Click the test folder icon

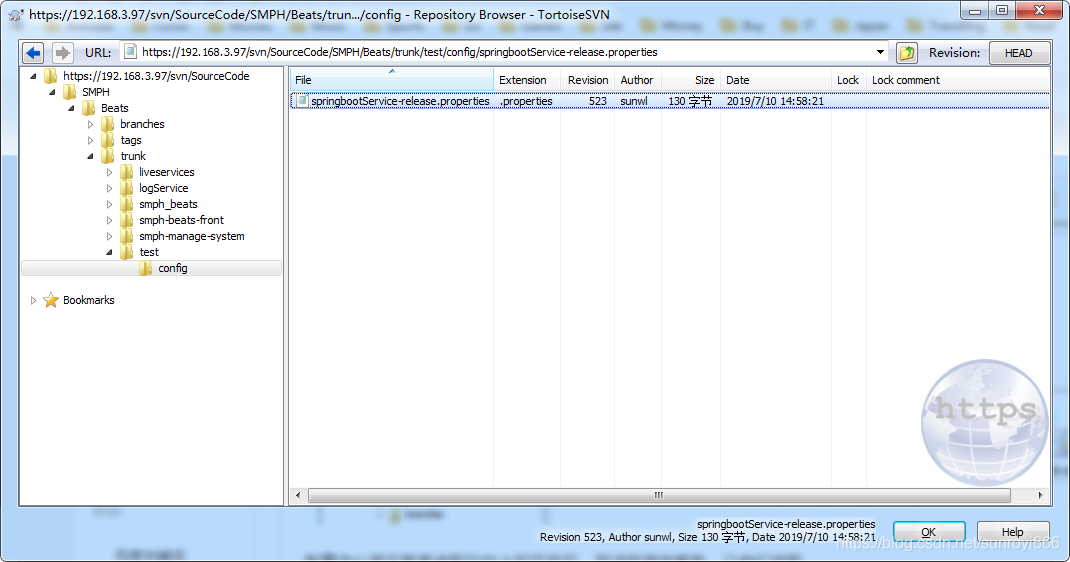(x=127, y=252)
